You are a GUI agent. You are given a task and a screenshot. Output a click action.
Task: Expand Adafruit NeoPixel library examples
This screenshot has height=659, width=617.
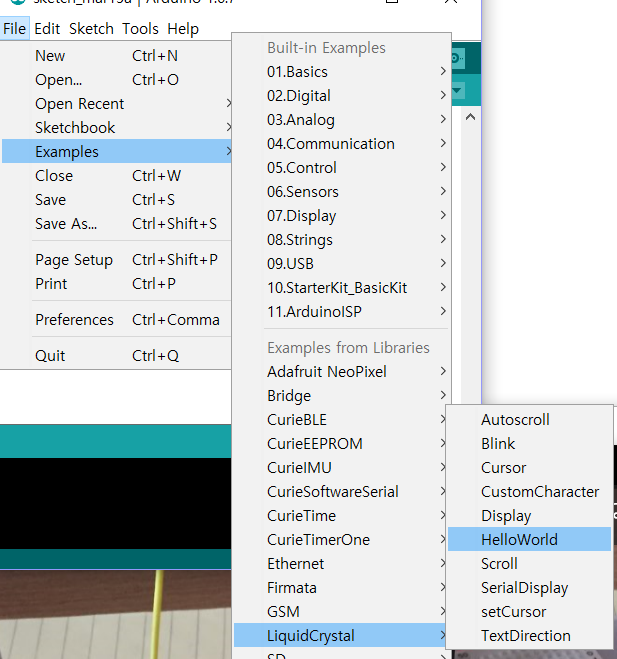pos(341,371)
